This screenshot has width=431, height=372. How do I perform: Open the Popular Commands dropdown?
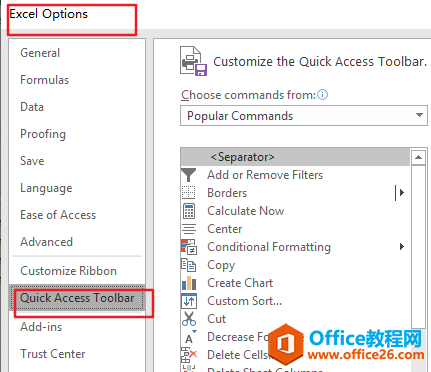click(x=304, y=116)
